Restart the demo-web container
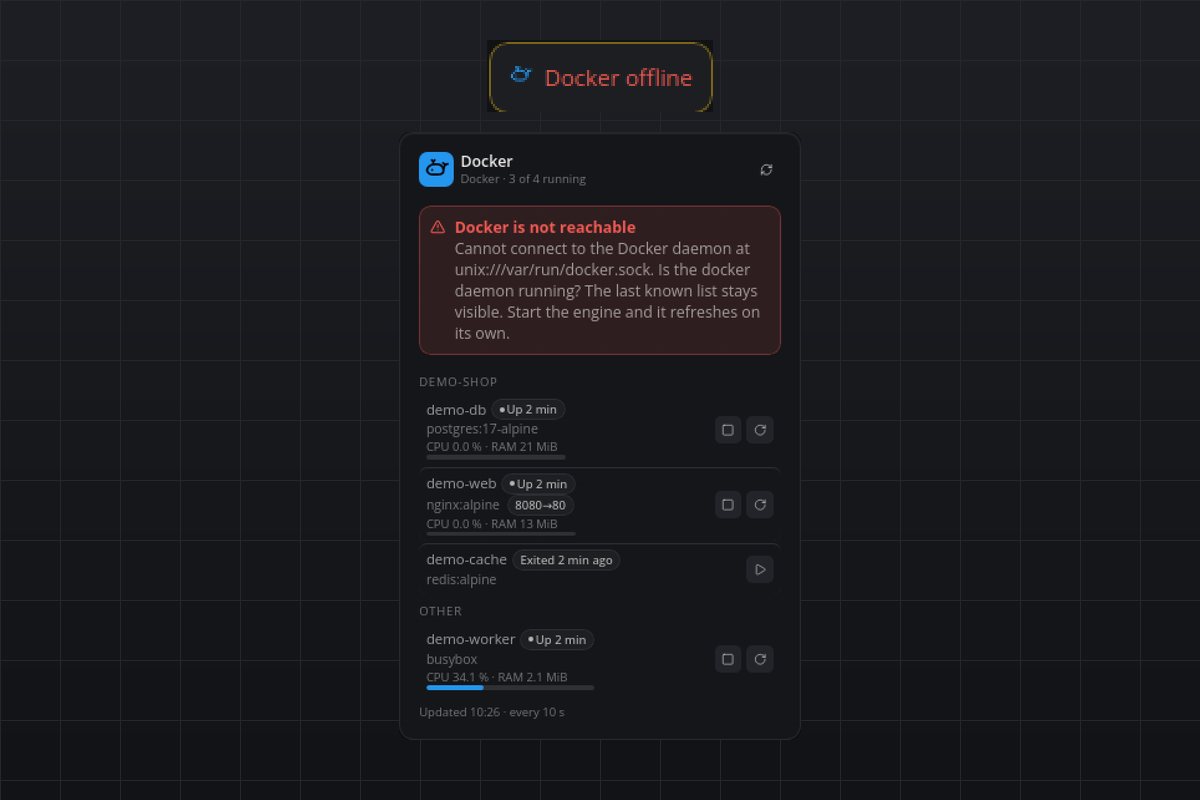Viewport: 1200px width, 800px height. click(x=760, y=504)
